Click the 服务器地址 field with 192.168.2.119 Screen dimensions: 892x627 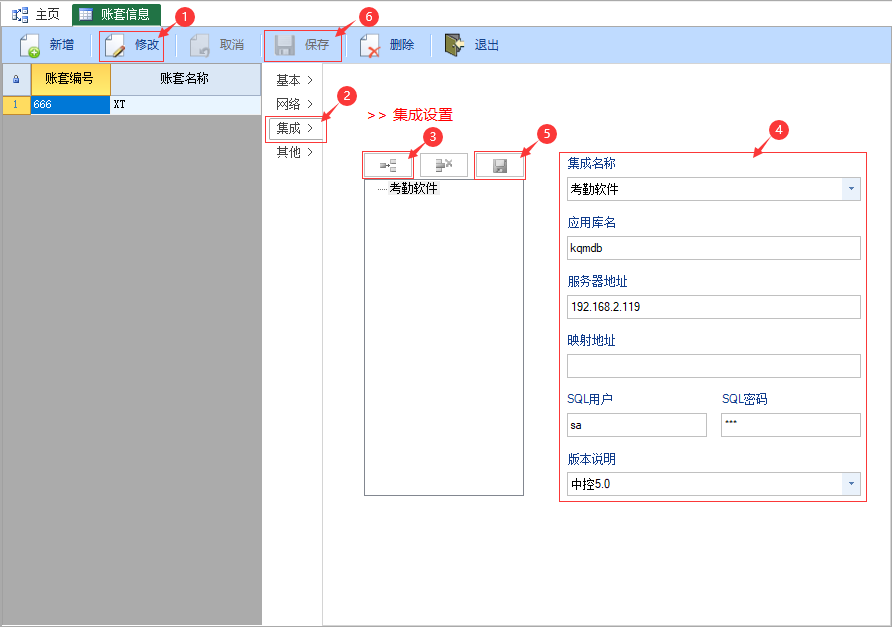pos(713,307)
